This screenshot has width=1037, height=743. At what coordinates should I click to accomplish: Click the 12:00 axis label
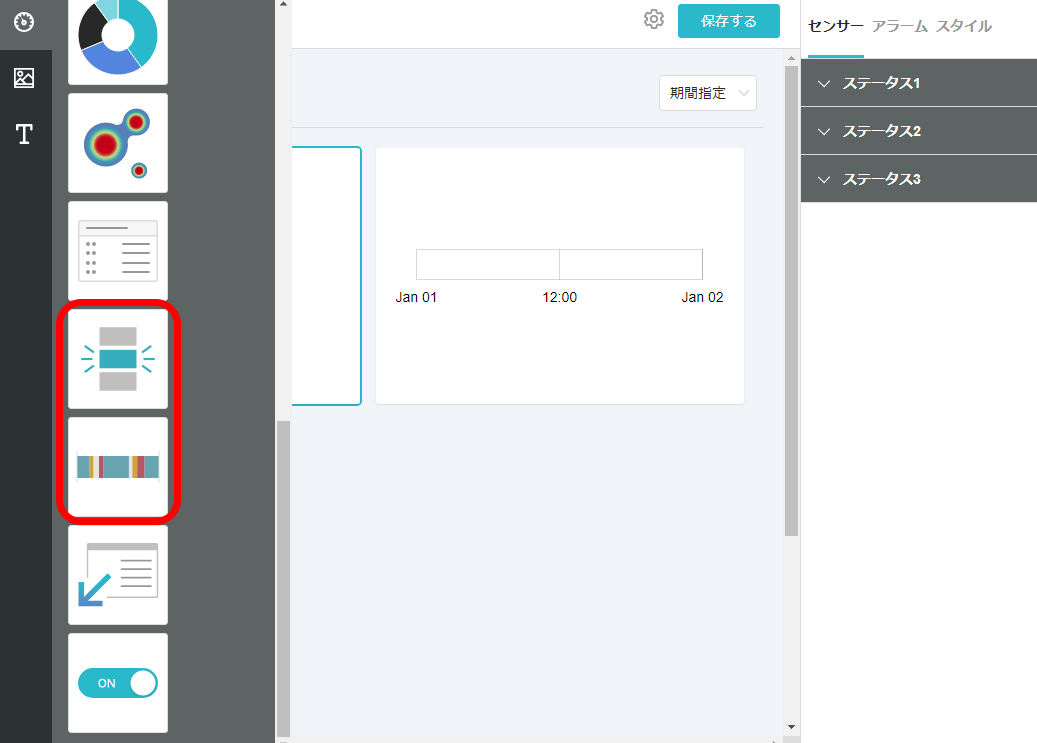pyautogui.click(x=560, y=298)
